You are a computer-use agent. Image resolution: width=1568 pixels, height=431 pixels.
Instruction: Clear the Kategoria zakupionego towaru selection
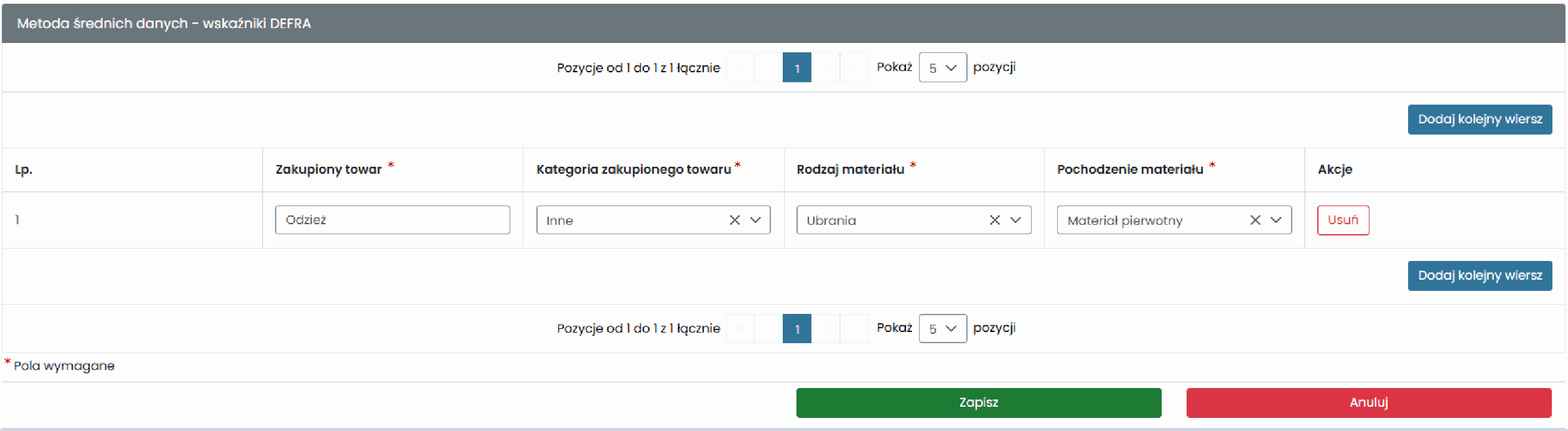(x=735, y=220)
